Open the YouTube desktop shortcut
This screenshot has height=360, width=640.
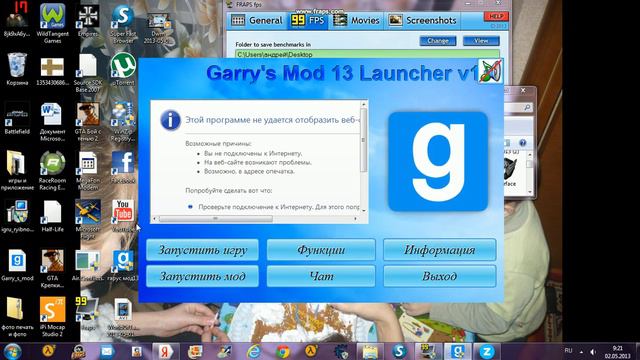click(x=123, y=216)
